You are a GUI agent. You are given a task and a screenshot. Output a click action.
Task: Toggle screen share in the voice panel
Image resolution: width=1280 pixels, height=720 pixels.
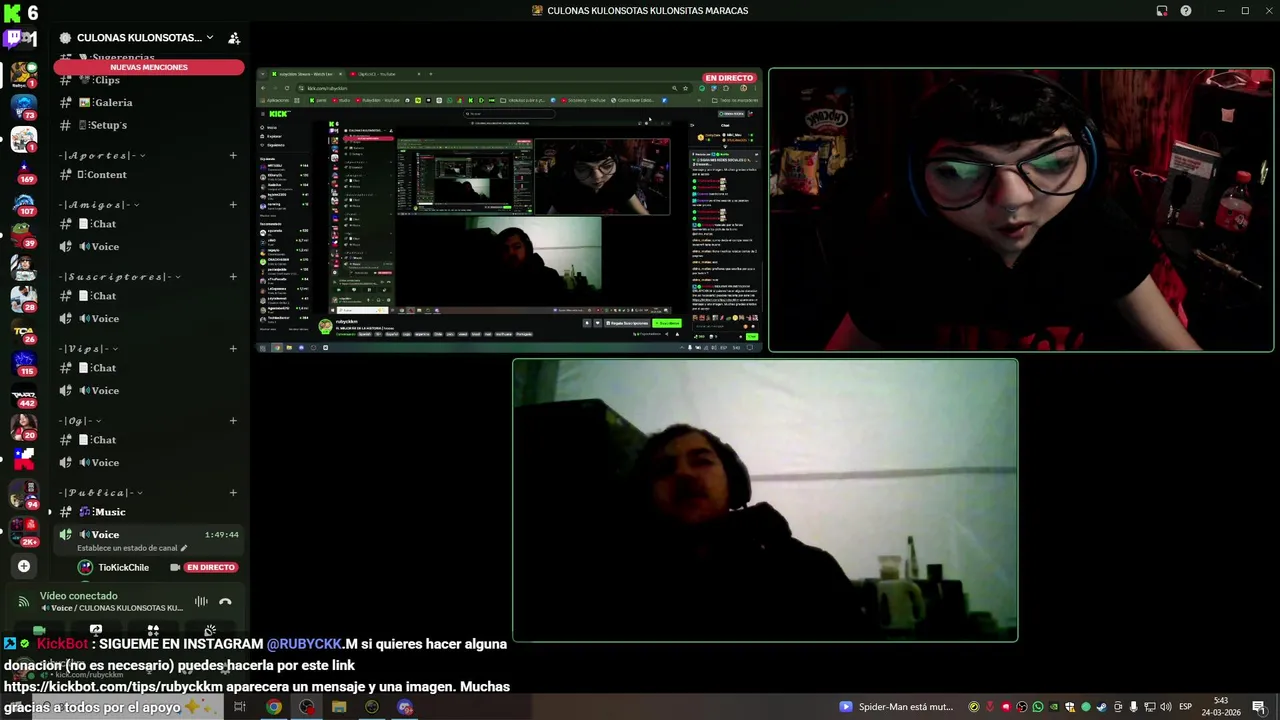[x=96, y=631]
